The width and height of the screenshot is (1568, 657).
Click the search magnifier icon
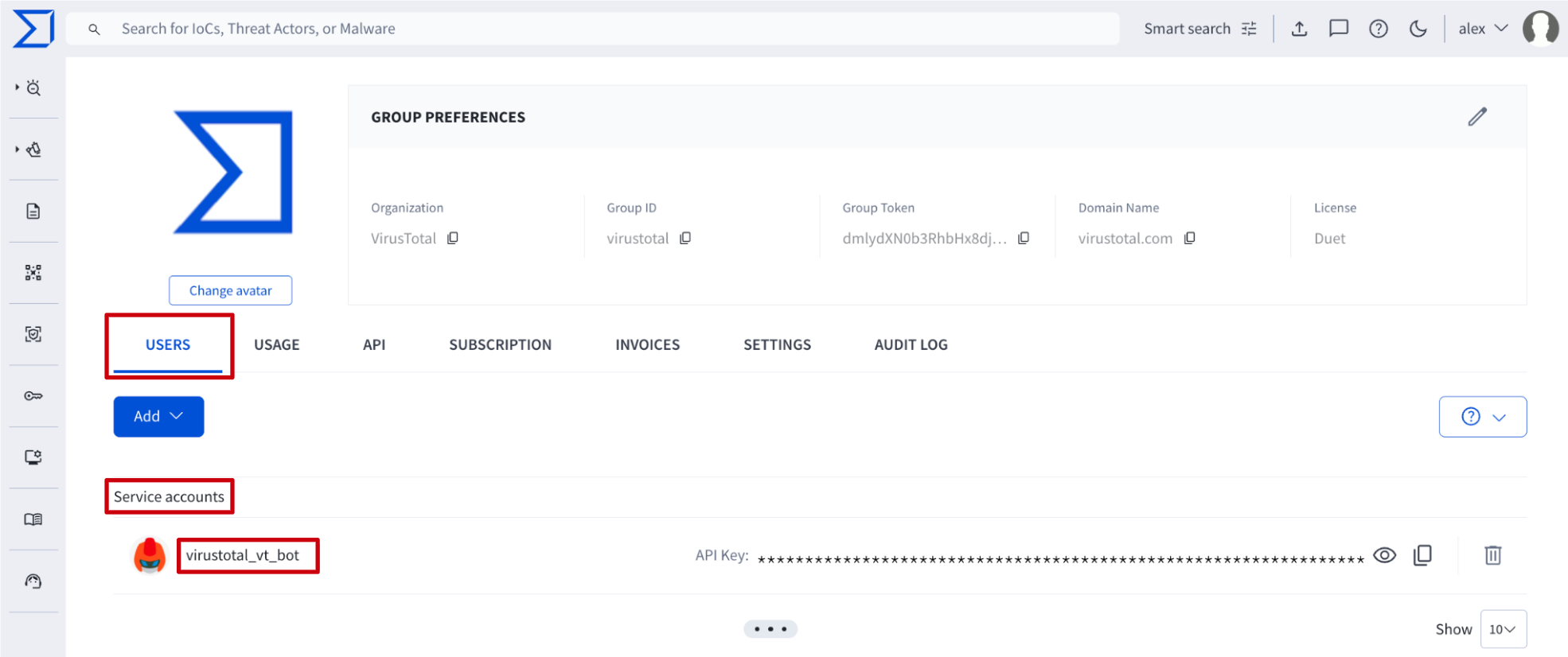pyautogui.click(x=94, y=29)
